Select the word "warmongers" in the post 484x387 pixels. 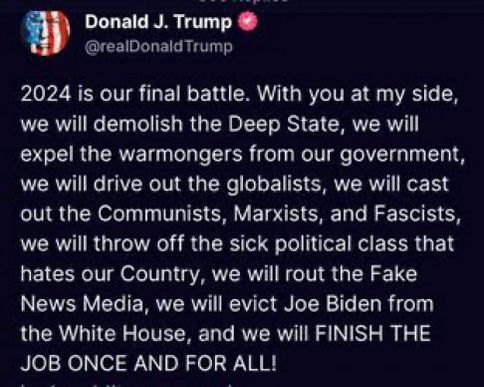pyautogui.click(x=181, y=154)
